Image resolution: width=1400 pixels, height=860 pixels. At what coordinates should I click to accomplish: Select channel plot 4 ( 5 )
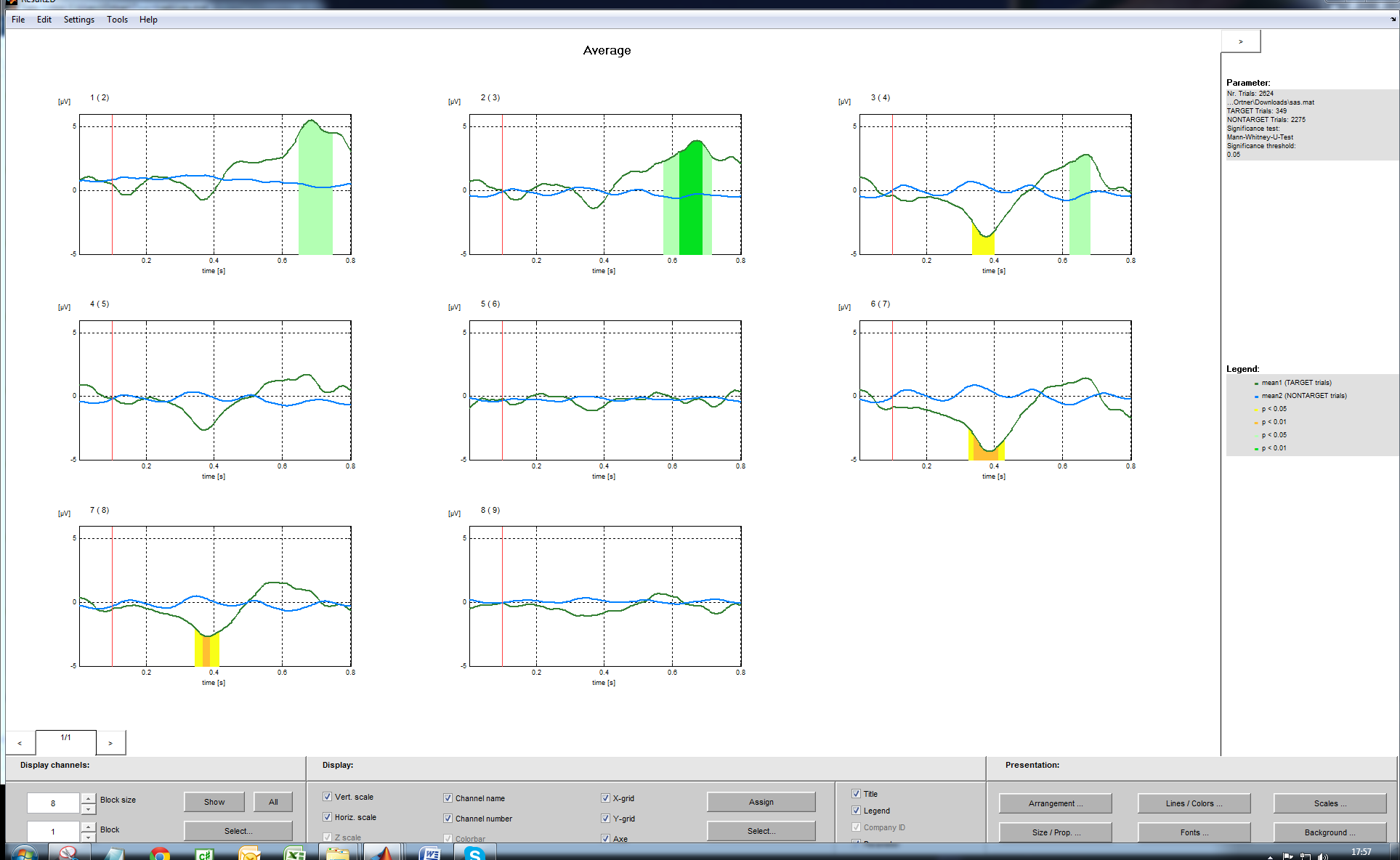click(215, 390)
